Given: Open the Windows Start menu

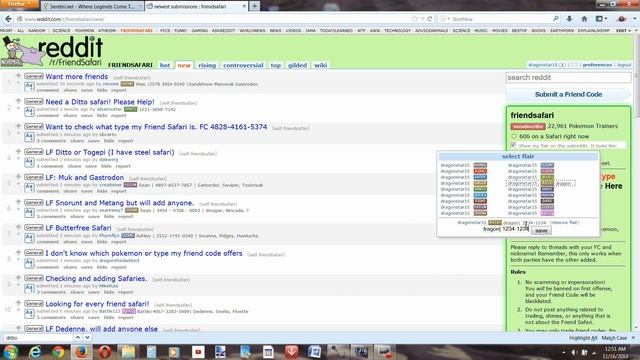Looking at the screenshot, I should [x=11, y=352].
